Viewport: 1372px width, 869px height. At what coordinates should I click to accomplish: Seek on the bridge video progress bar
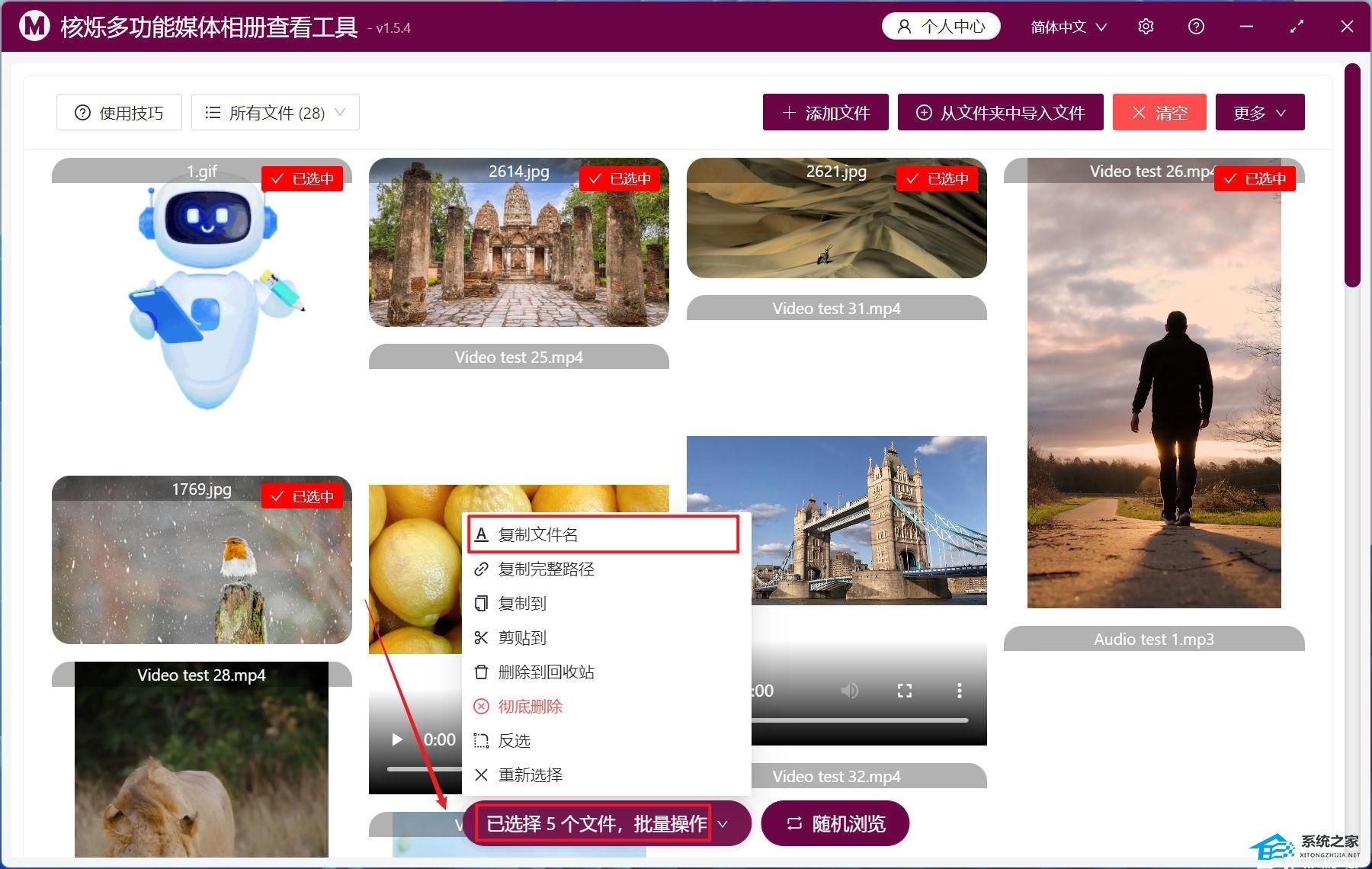point(860,720)
